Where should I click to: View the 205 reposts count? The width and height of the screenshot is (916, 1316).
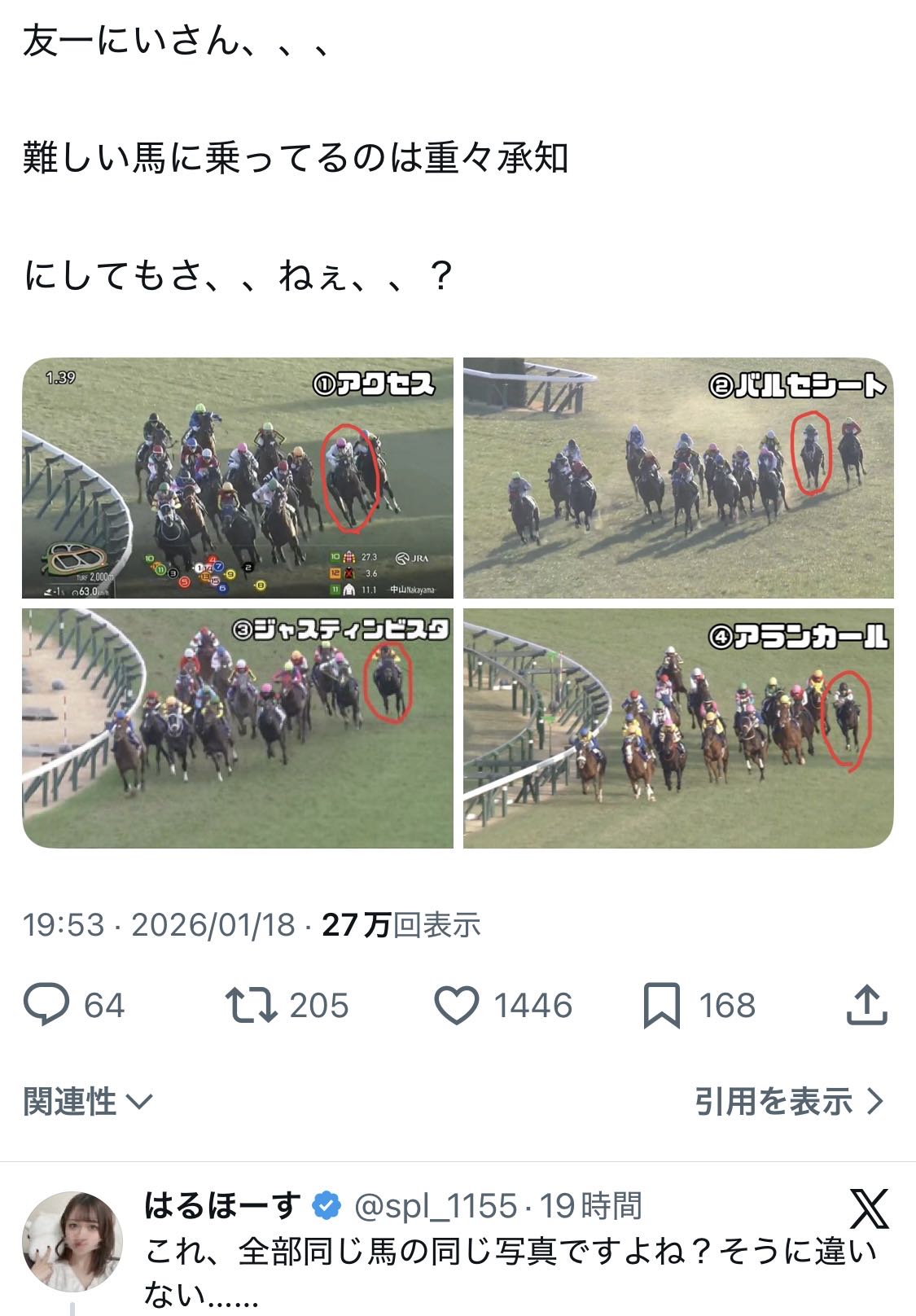coord(319,1006)
